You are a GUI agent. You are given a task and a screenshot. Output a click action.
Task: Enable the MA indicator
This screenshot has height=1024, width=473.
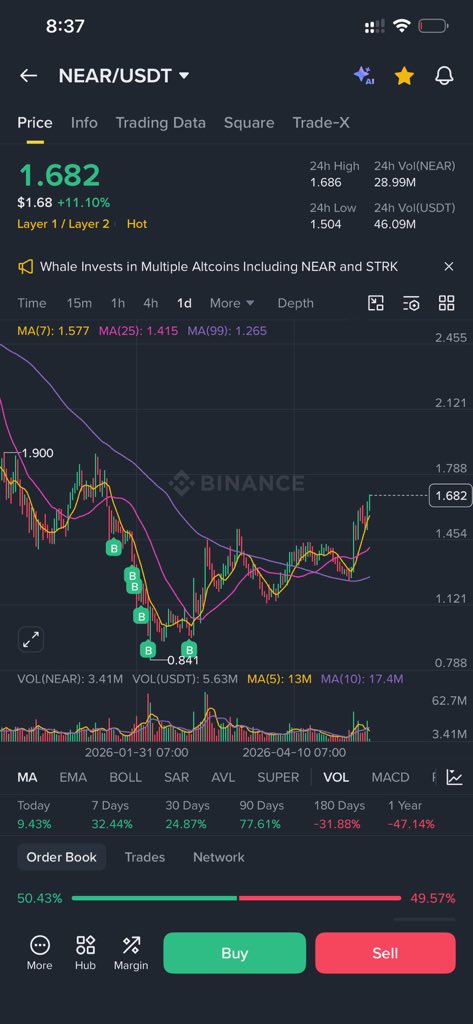(x=27, y=777)
